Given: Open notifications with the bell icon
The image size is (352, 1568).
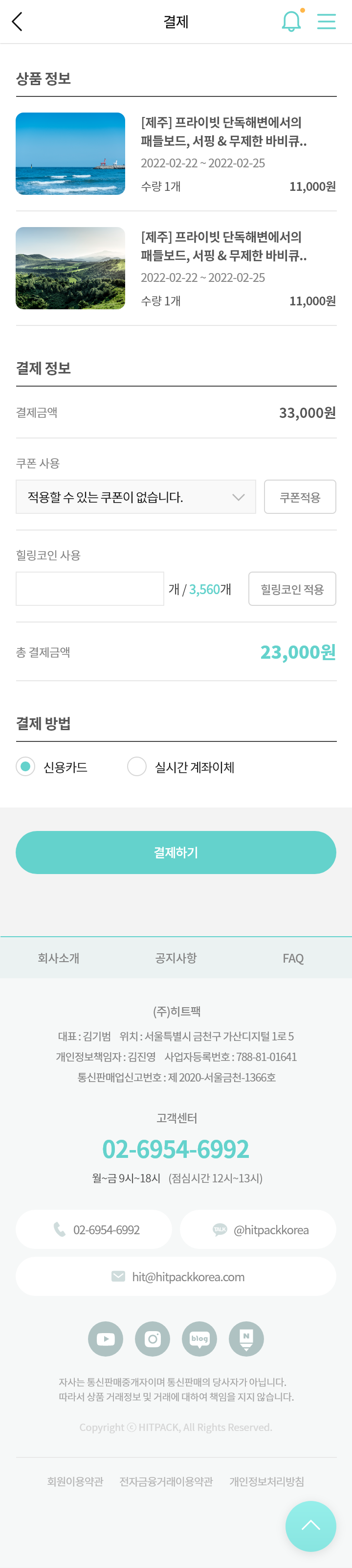Looking at the screenshot, I should tap(292, 22).
